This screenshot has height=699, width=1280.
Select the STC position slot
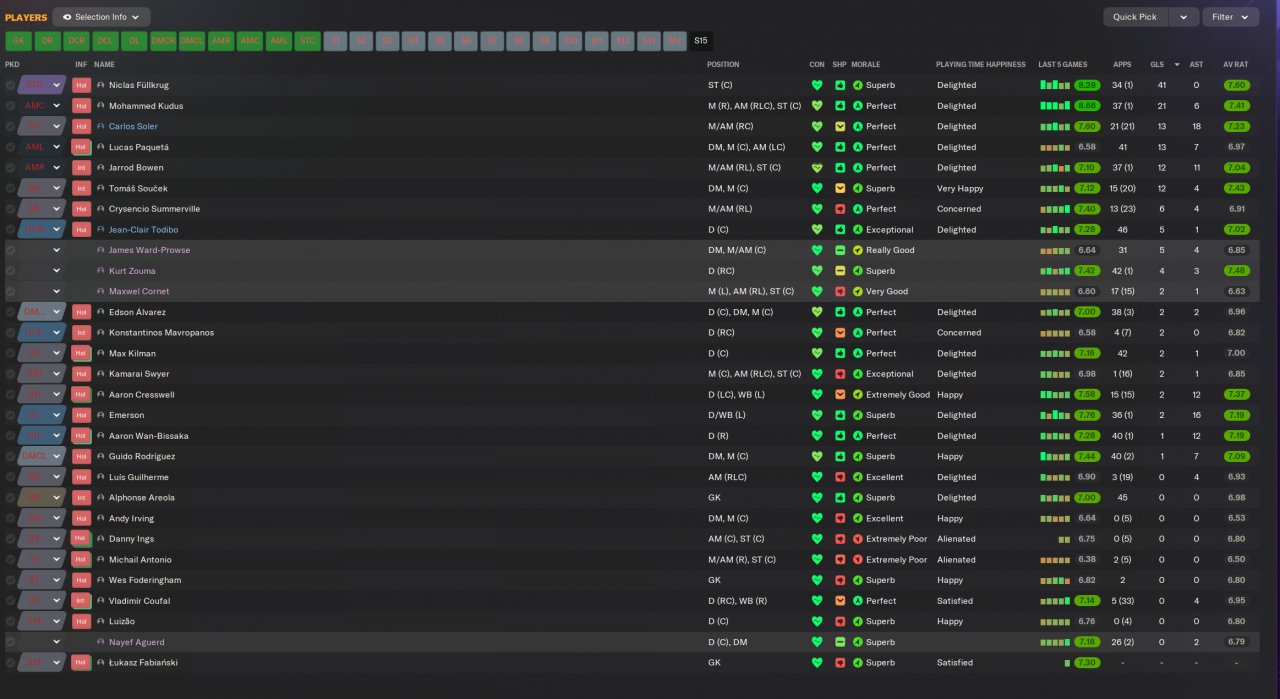tap(308, 41)
